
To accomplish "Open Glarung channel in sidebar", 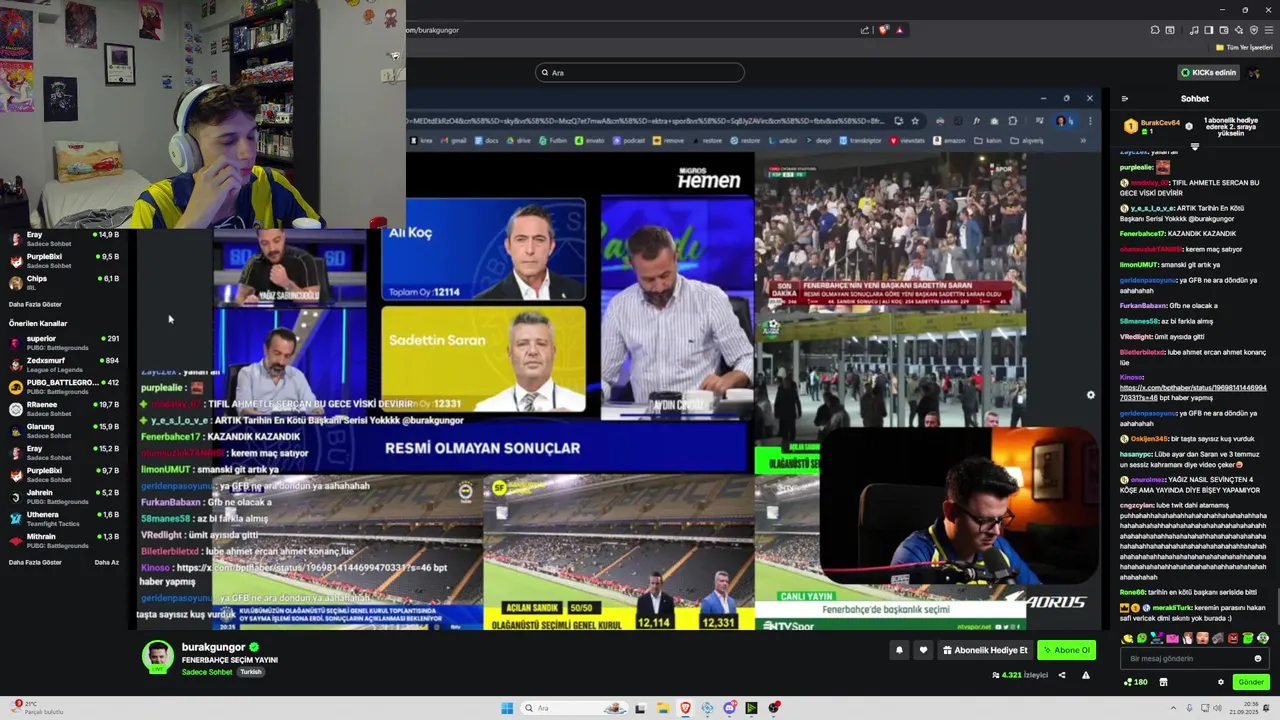I will (x=64, y=430).
